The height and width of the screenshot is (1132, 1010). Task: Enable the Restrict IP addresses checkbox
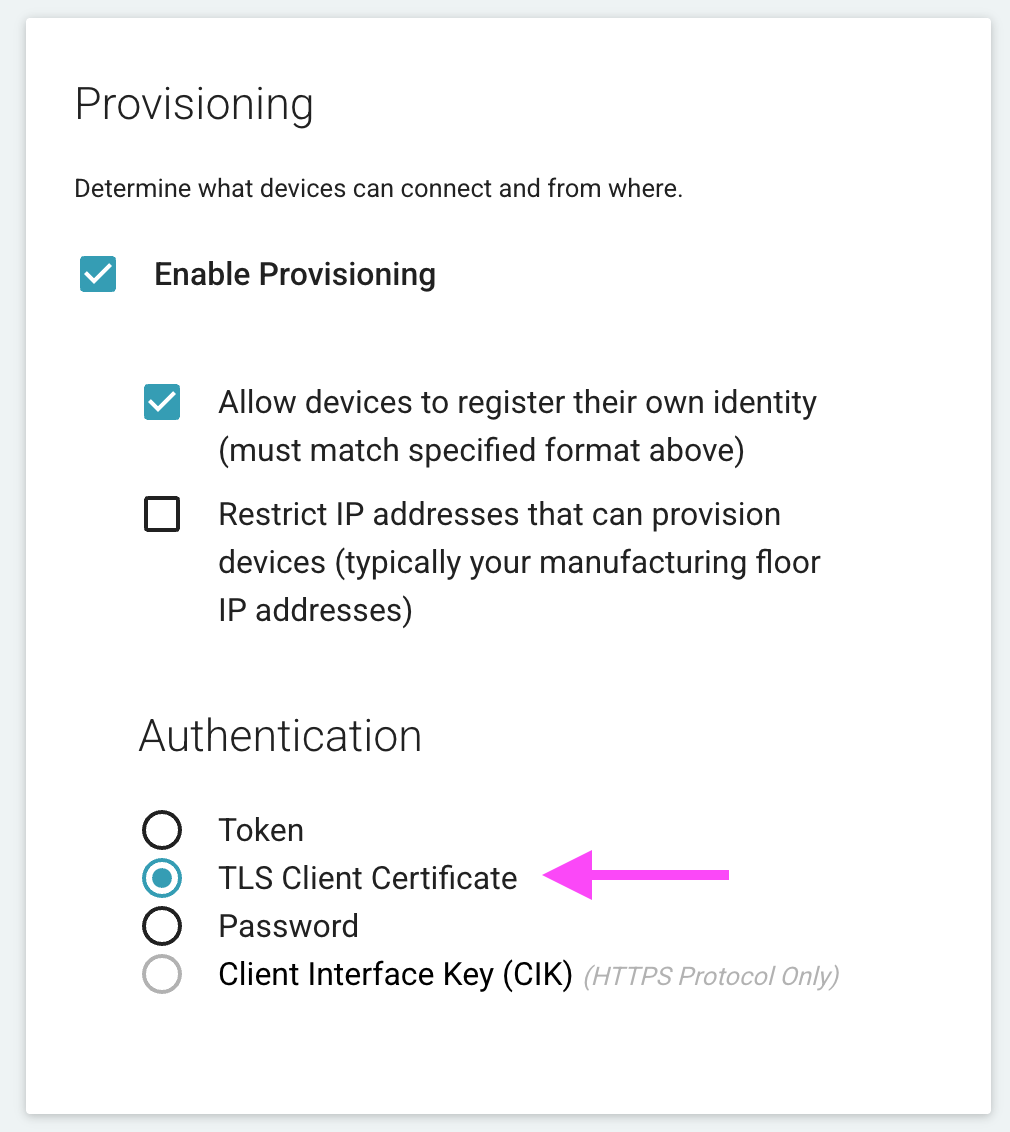click(x=162, y=515)
